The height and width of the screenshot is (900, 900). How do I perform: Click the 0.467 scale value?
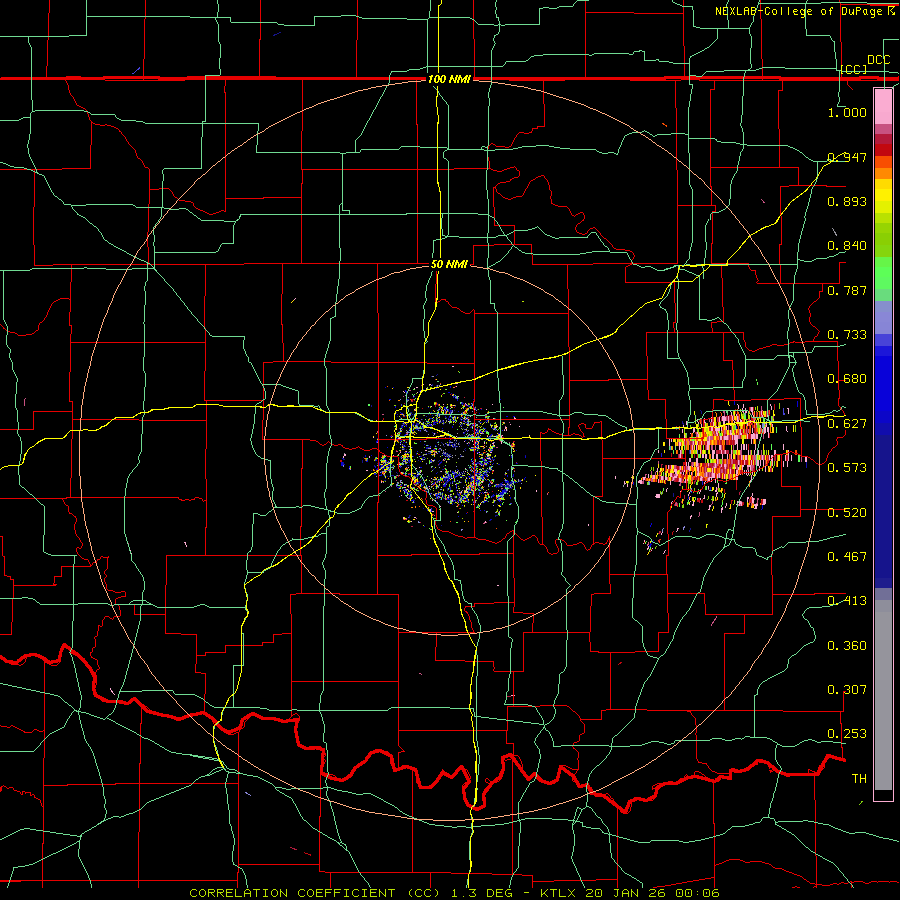847,557
